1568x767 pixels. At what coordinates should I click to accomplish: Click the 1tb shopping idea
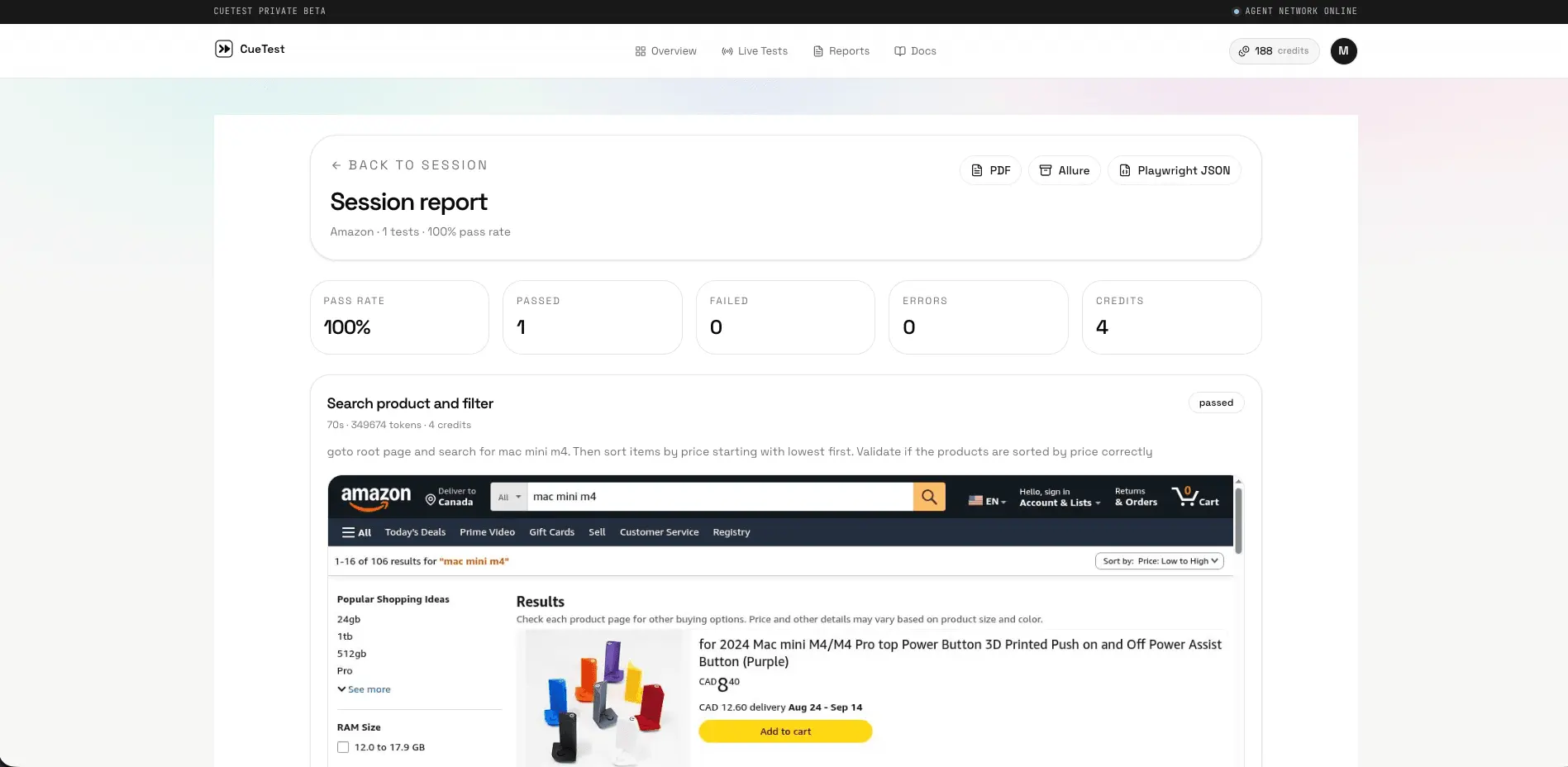click(x=345, y=636)
